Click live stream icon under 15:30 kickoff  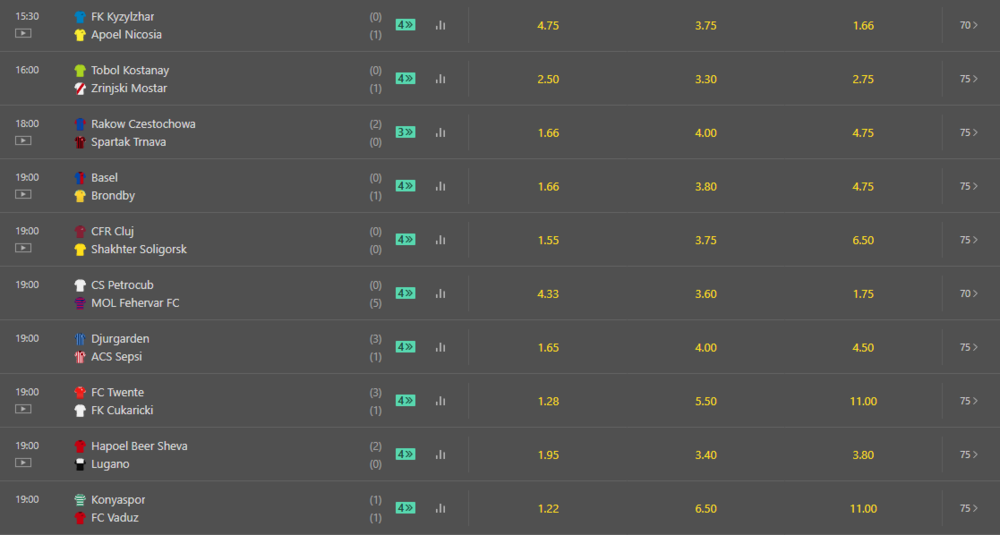pyautogui.click(x=23, y=33)
